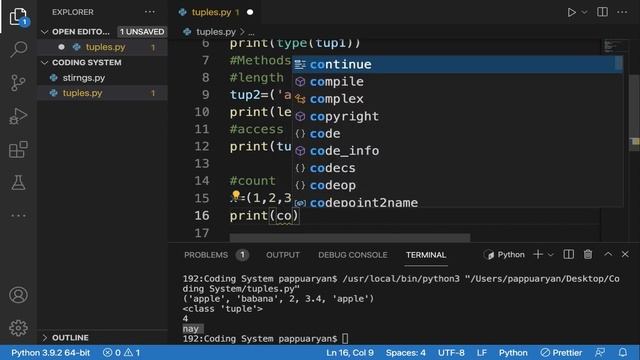Close the terminal panel
This screenshot has width=640, height=360.
tap(625, 254)
